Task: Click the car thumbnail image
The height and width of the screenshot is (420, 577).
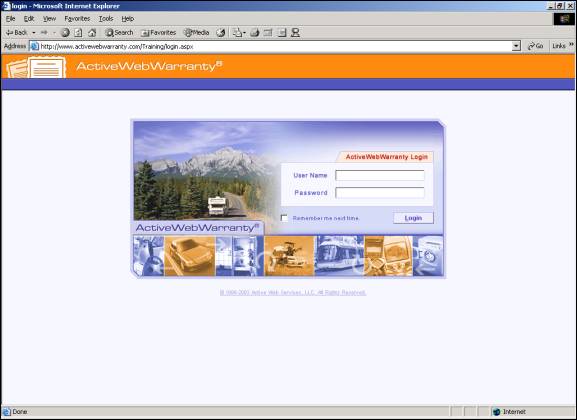Action: (190, 256)
